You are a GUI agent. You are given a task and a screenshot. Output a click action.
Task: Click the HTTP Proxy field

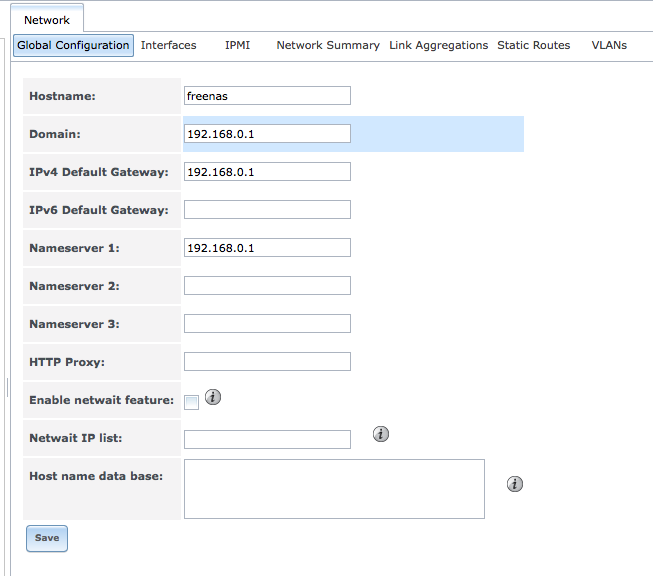coord(267,362)
